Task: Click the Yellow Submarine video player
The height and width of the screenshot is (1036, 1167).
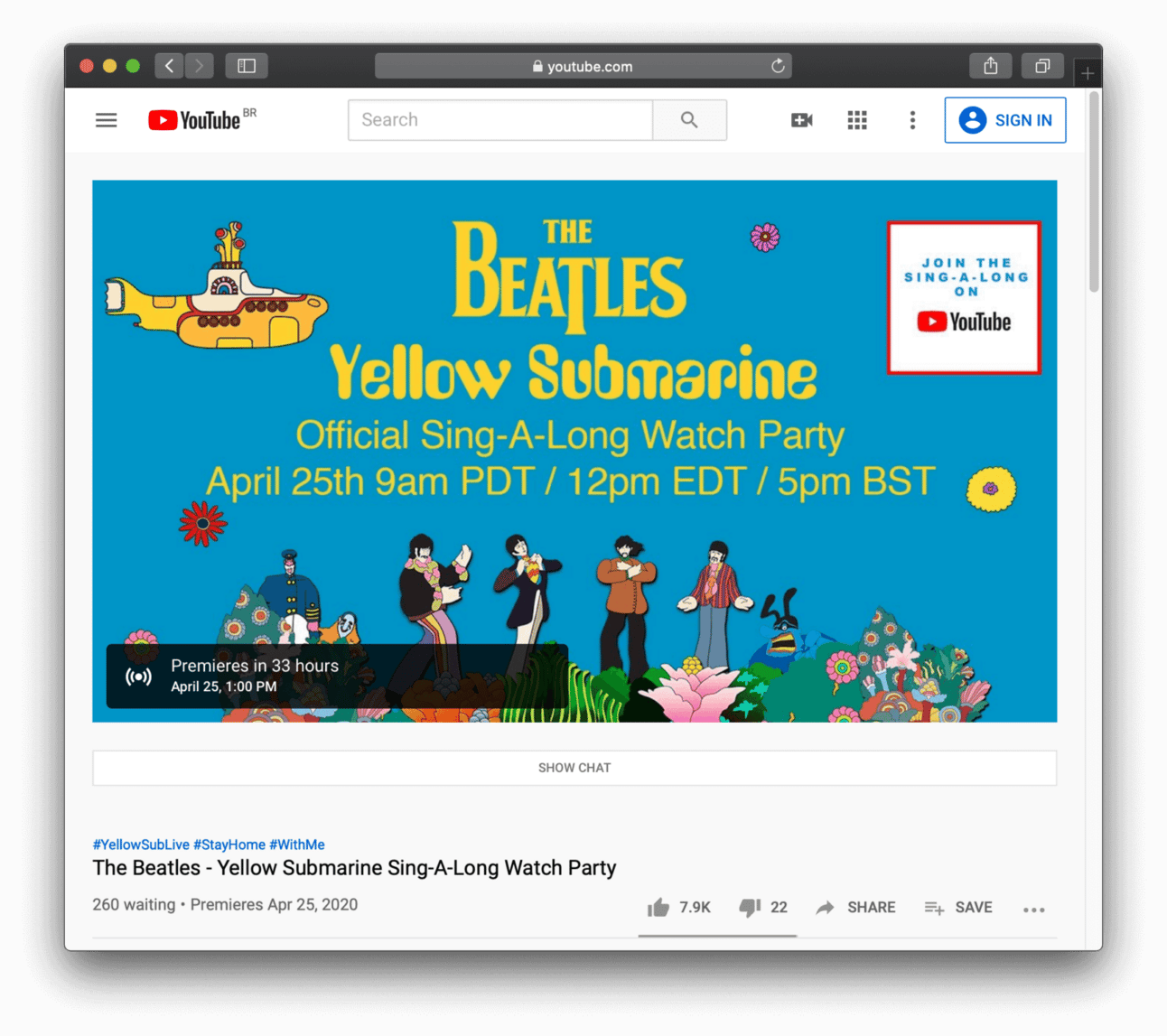Action: tap(574, 451)
